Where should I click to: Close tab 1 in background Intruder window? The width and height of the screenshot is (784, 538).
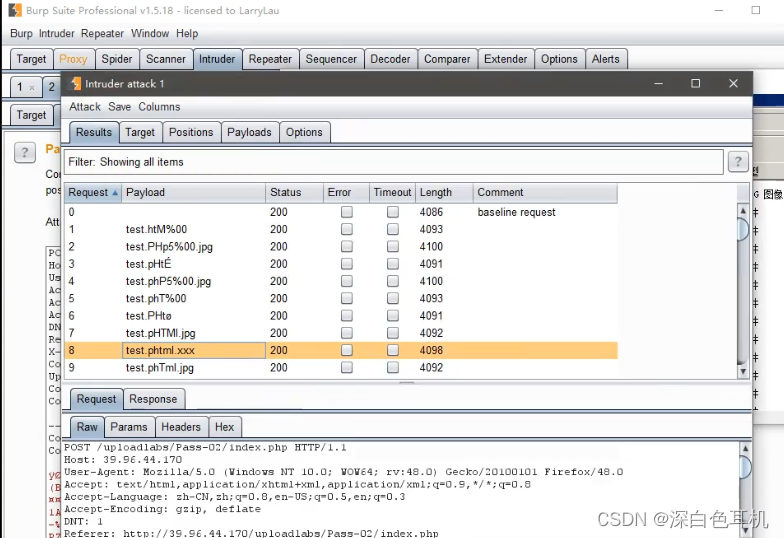(x=32, y=88)
